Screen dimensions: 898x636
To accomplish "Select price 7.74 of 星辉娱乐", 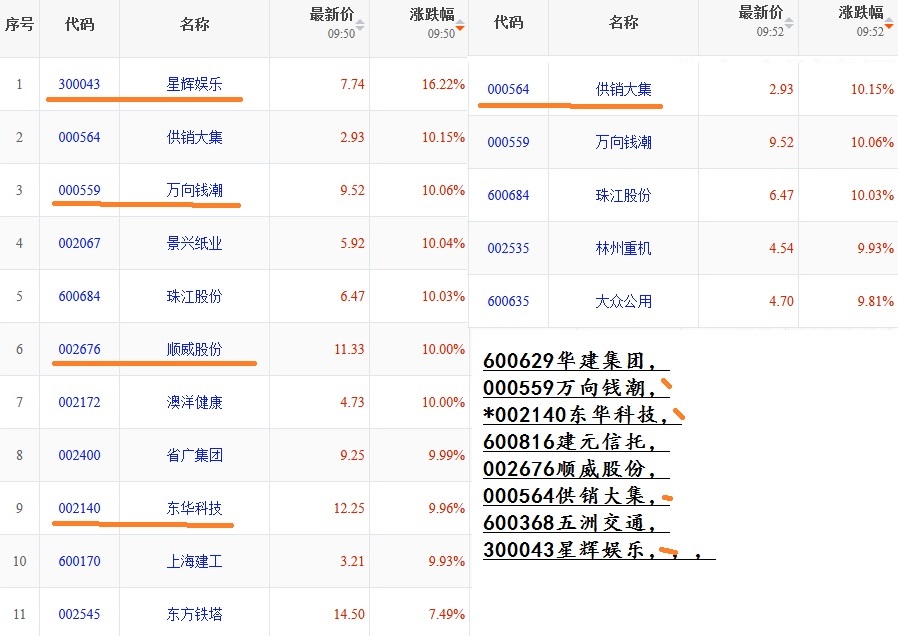I will (352, 84).
